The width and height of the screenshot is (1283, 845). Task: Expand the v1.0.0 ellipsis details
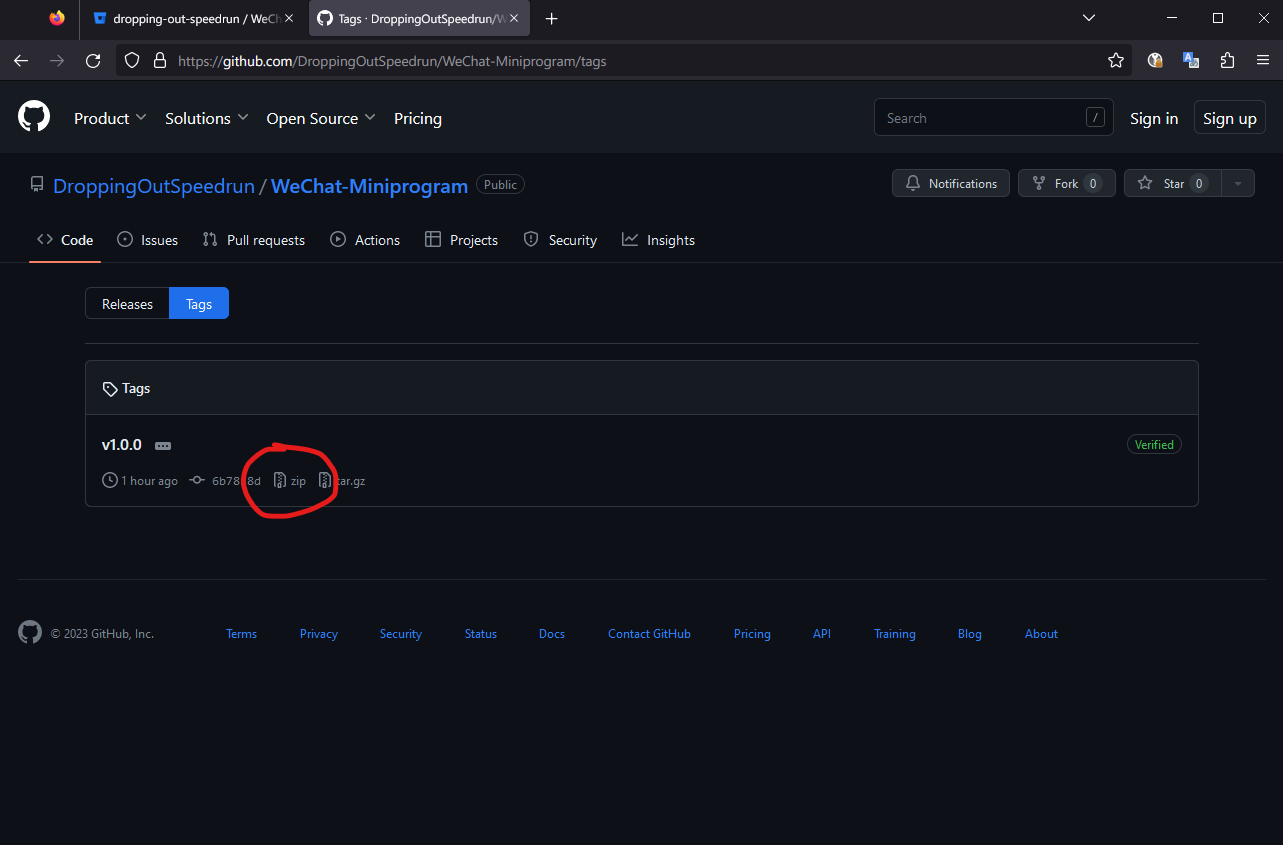pyautogui.click(x=163, y=446)
